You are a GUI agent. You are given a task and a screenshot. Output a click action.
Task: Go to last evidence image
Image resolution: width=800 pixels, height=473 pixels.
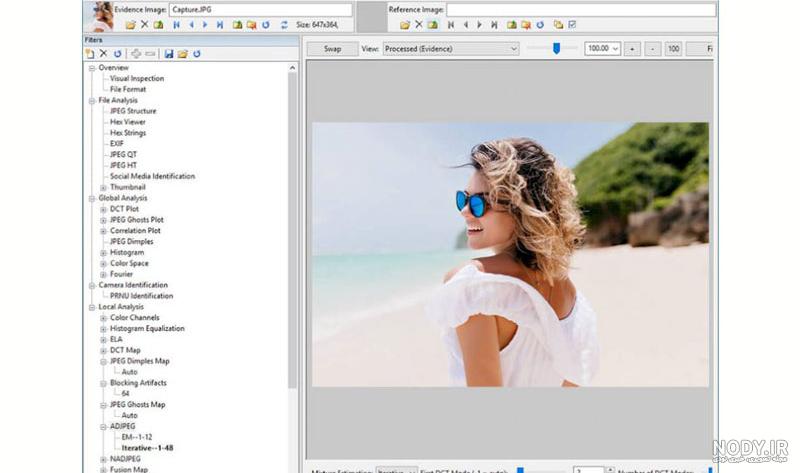tap(220, 24)
